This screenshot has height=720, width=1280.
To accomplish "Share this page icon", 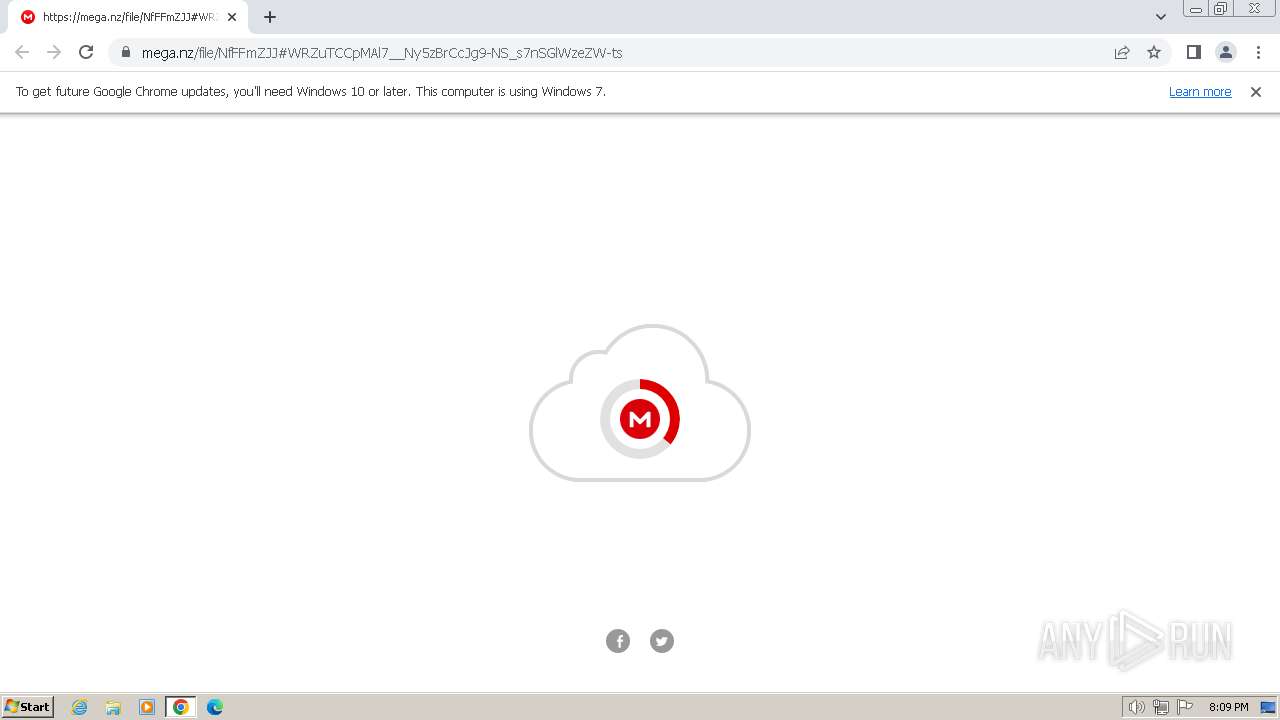I will 1122,52.
